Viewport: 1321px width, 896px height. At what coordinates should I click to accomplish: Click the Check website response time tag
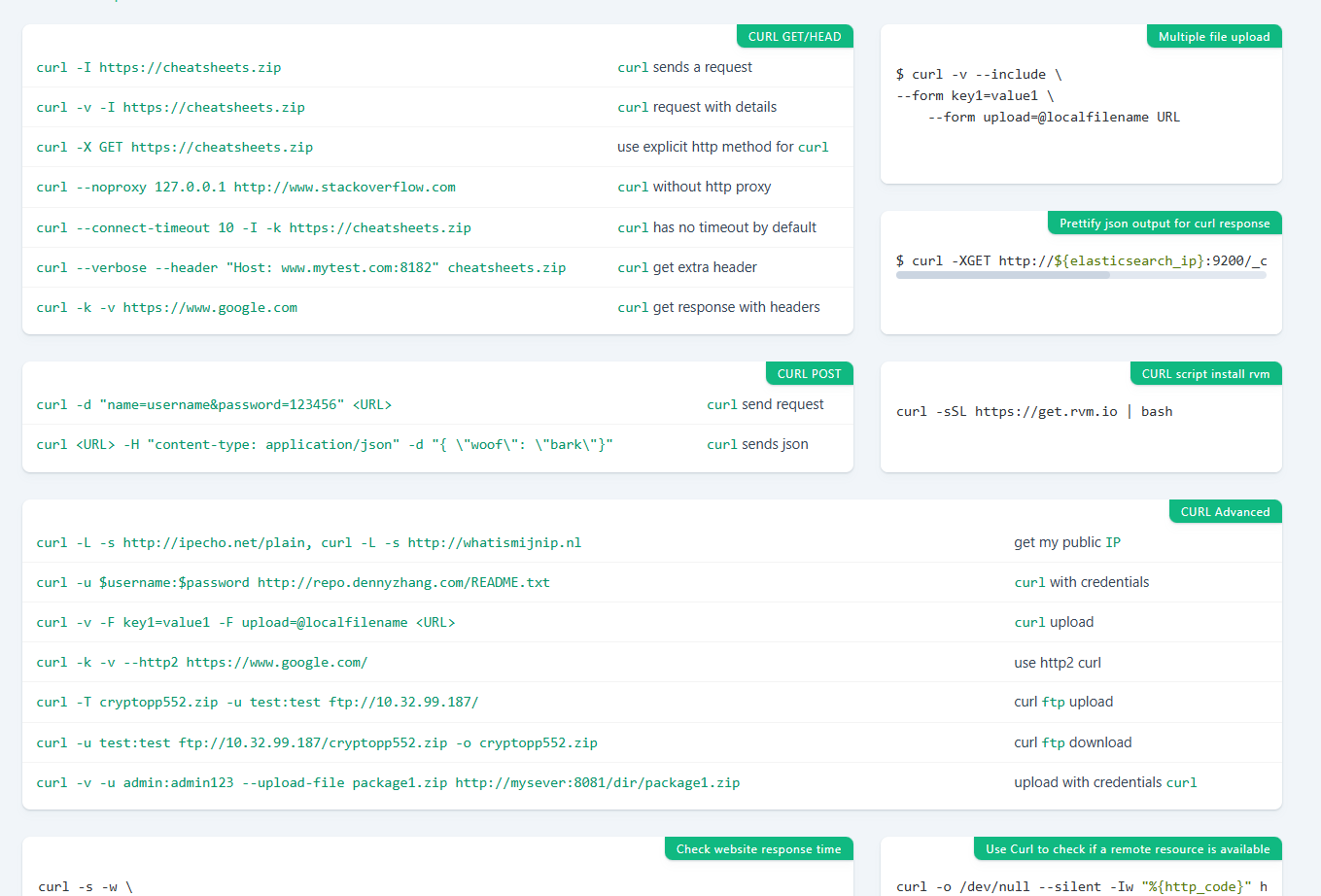coord(758,849)
